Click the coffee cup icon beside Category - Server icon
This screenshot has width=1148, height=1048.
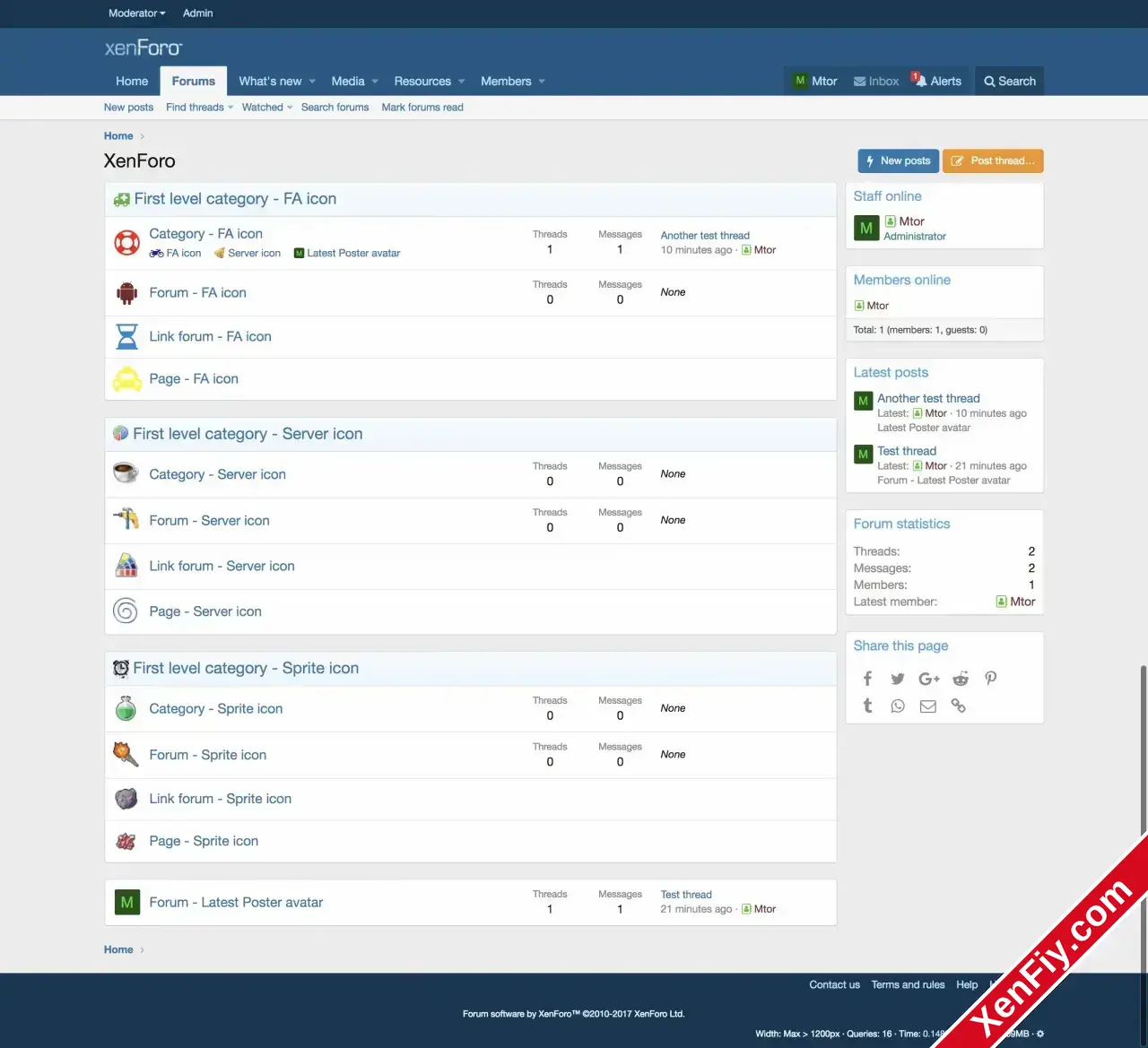point(126,472)
